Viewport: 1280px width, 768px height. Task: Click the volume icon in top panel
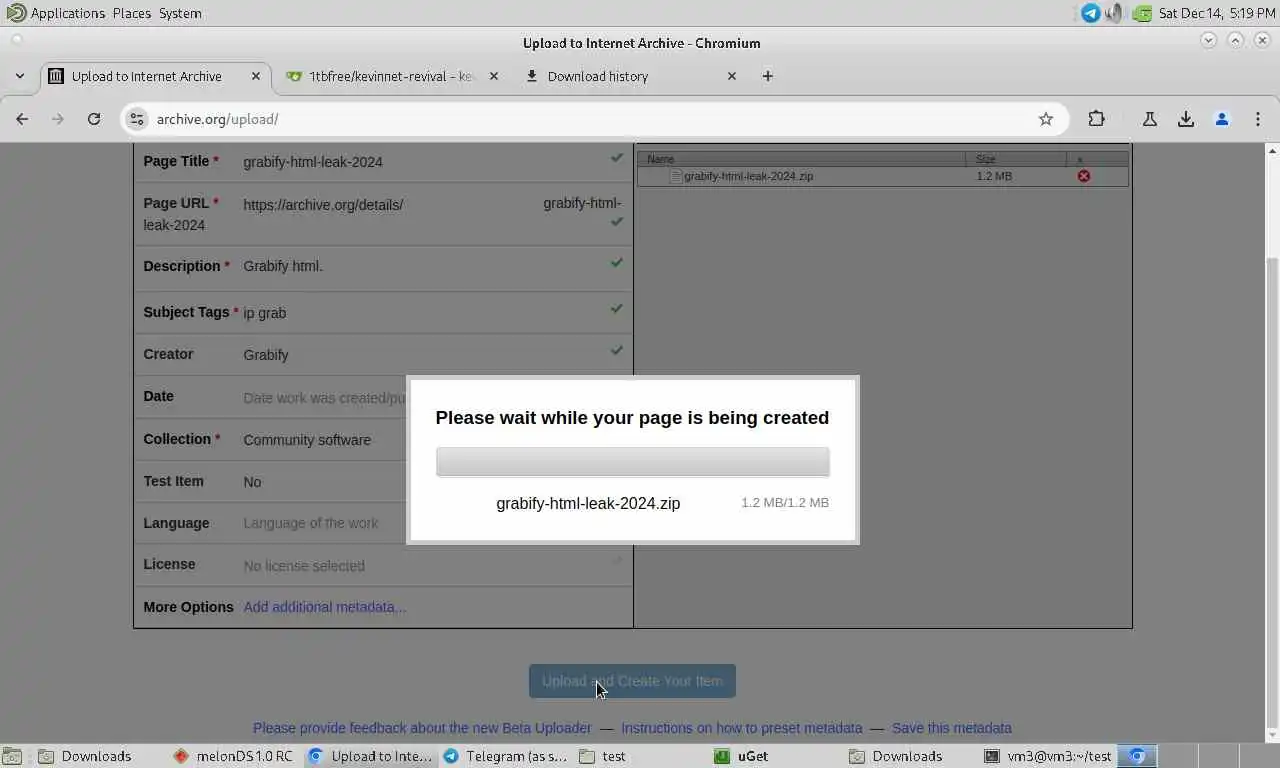pos(1115,13)
